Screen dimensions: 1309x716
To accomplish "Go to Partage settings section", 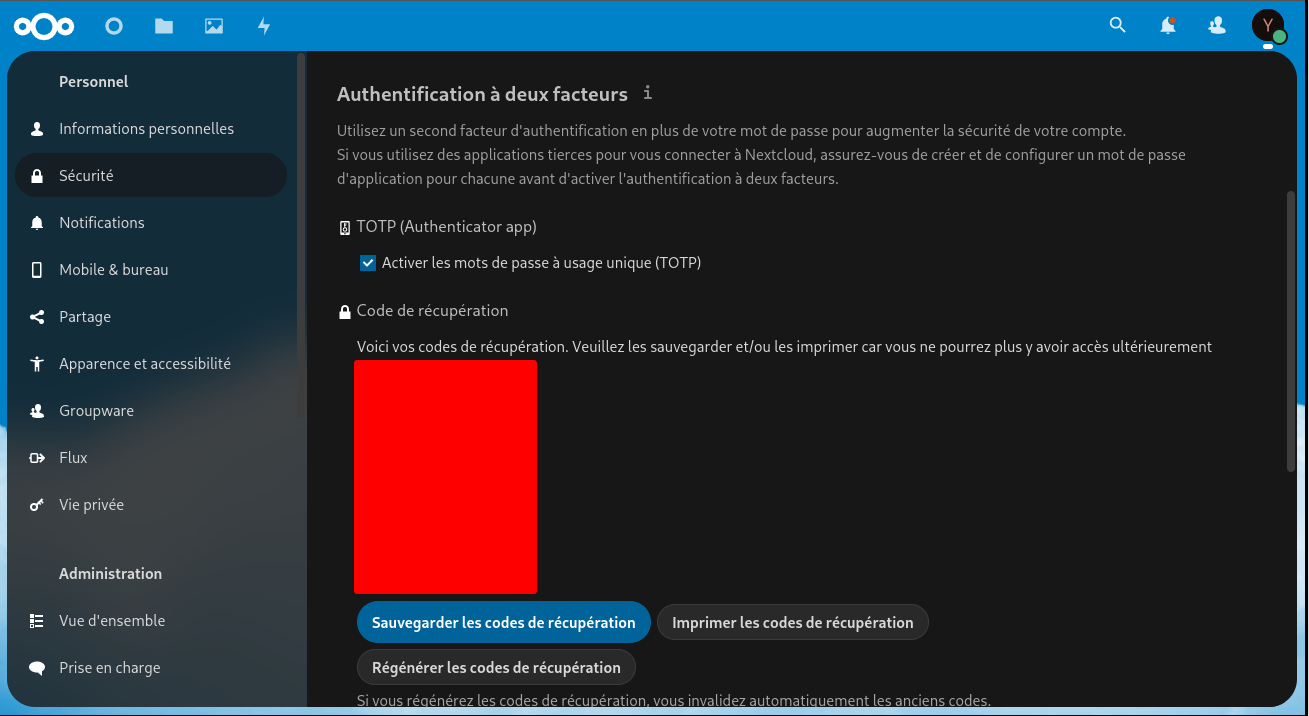I will coord(85,317).
